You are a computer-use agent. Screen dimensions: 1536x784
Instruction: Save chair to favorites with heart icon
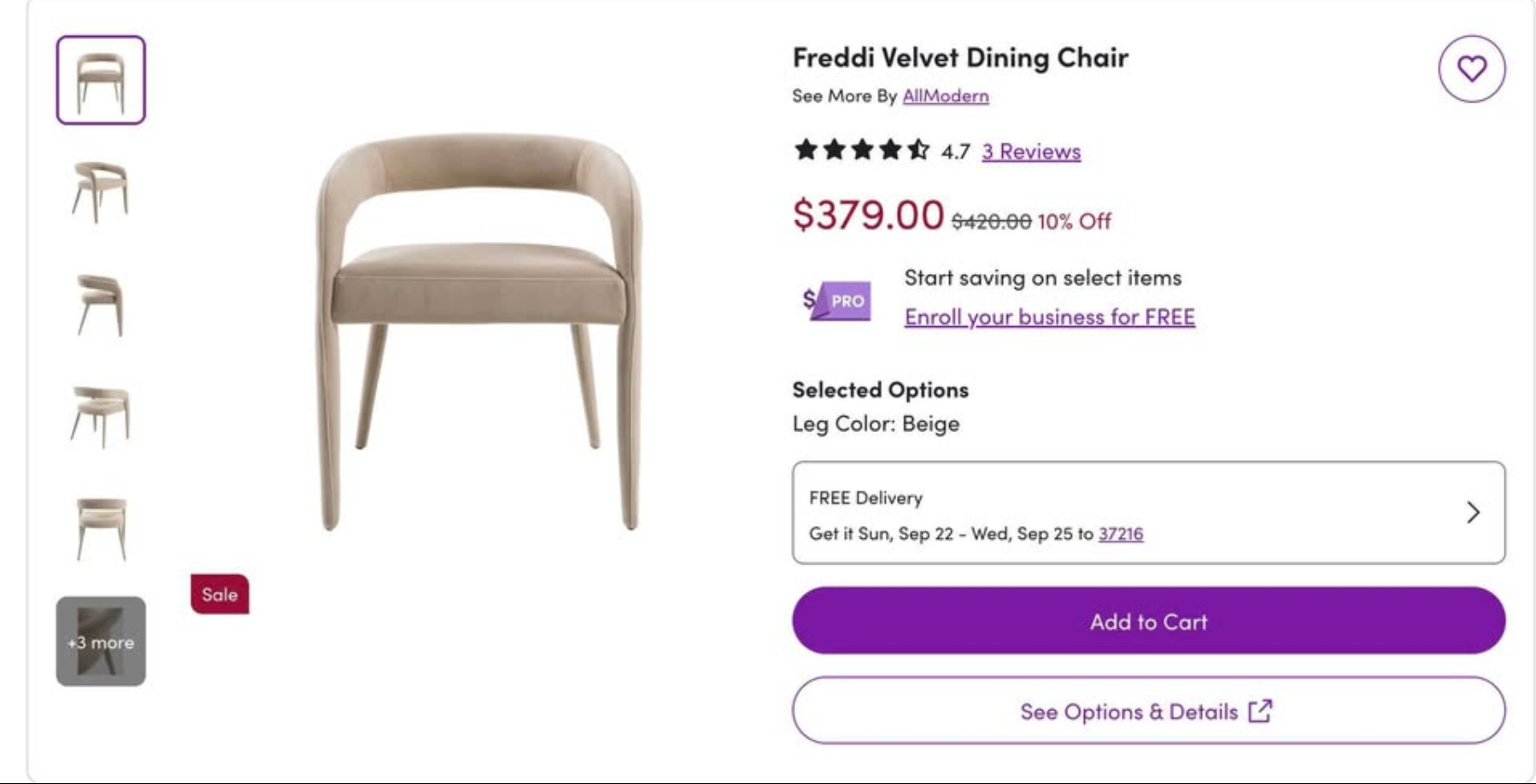tap(1471, 68)
